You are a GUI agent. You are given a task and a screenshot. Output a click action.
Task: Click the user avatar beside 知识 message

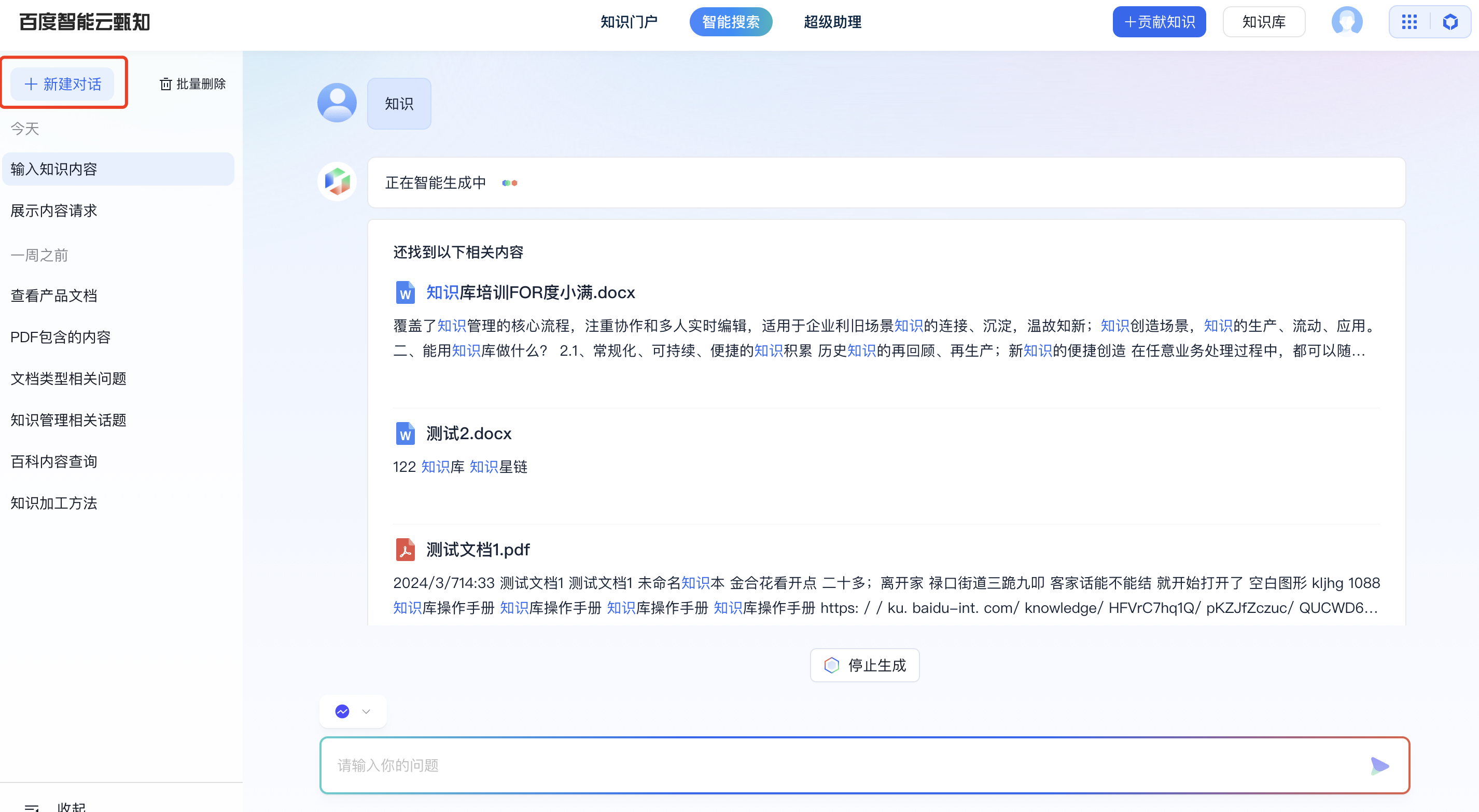pos(337,103)
